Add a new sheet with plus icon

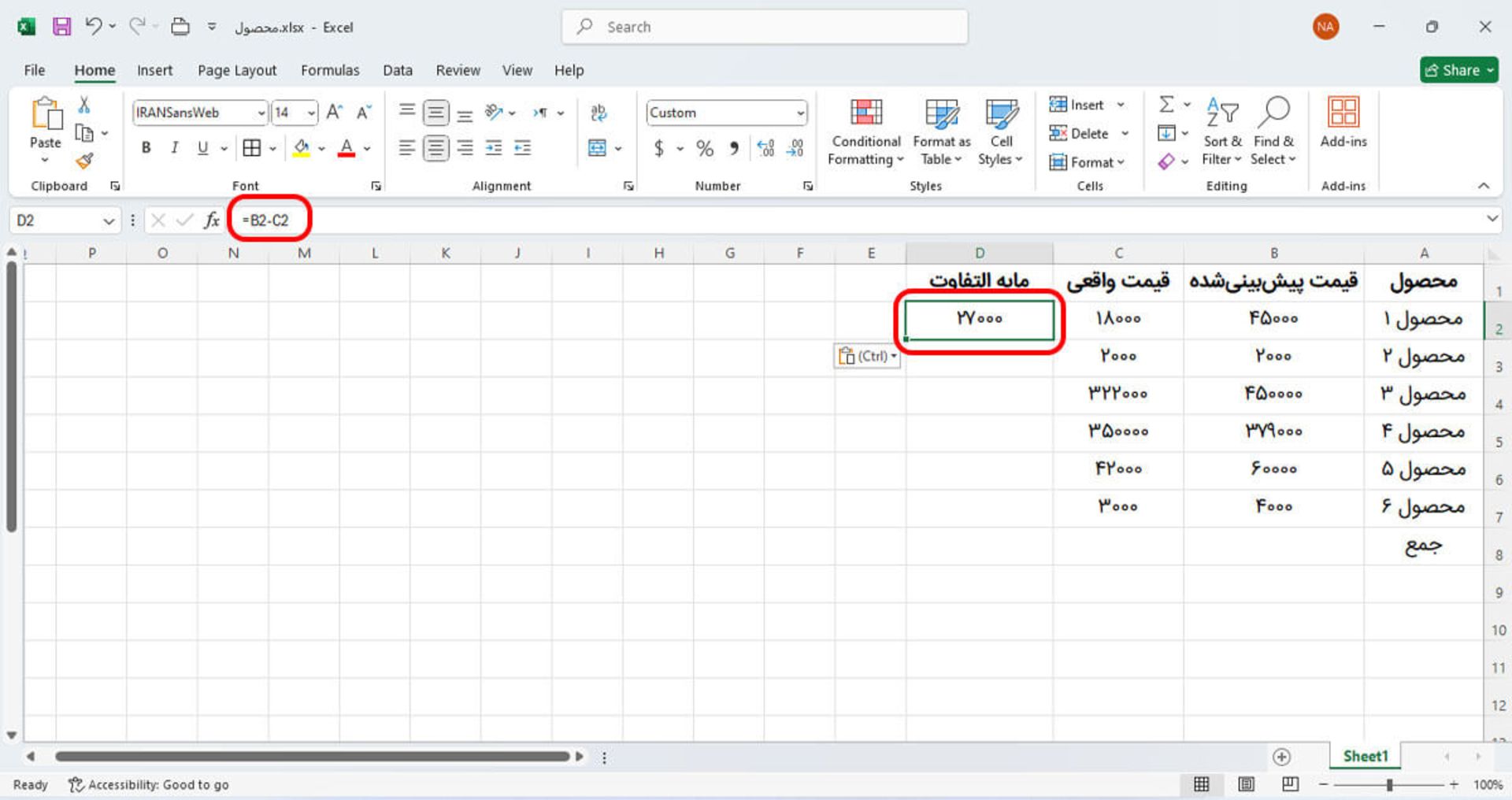1281,757
